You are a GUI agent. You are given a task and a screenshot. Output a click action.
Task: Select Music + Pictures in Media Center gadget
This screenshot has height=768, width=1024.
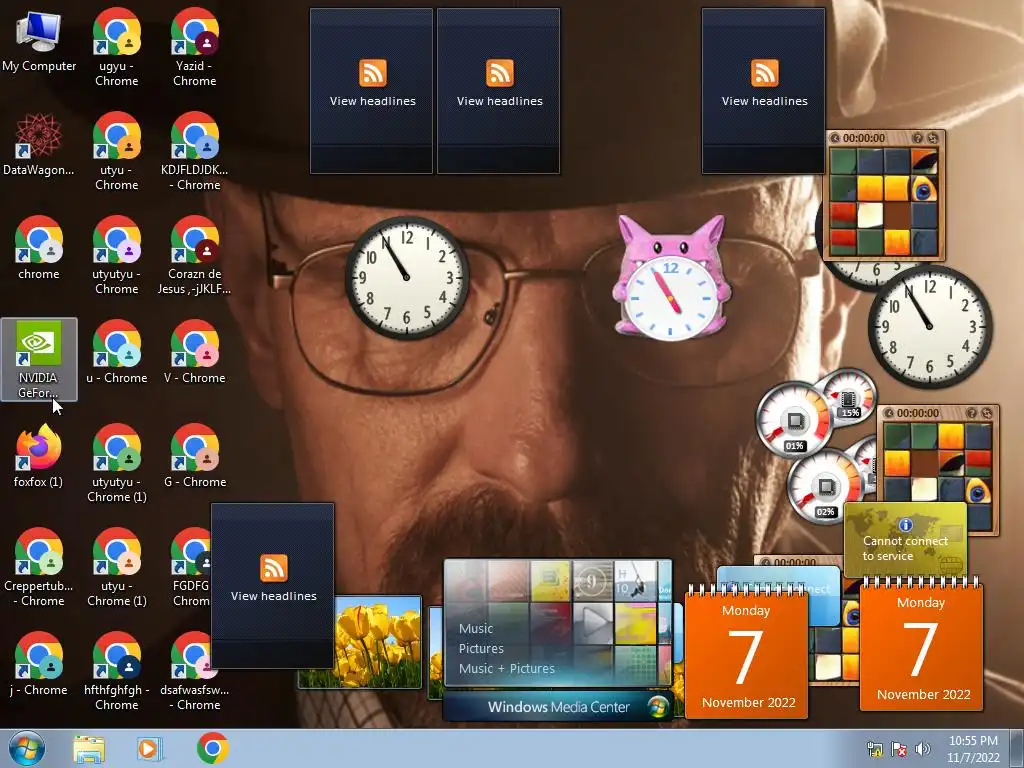506,668
